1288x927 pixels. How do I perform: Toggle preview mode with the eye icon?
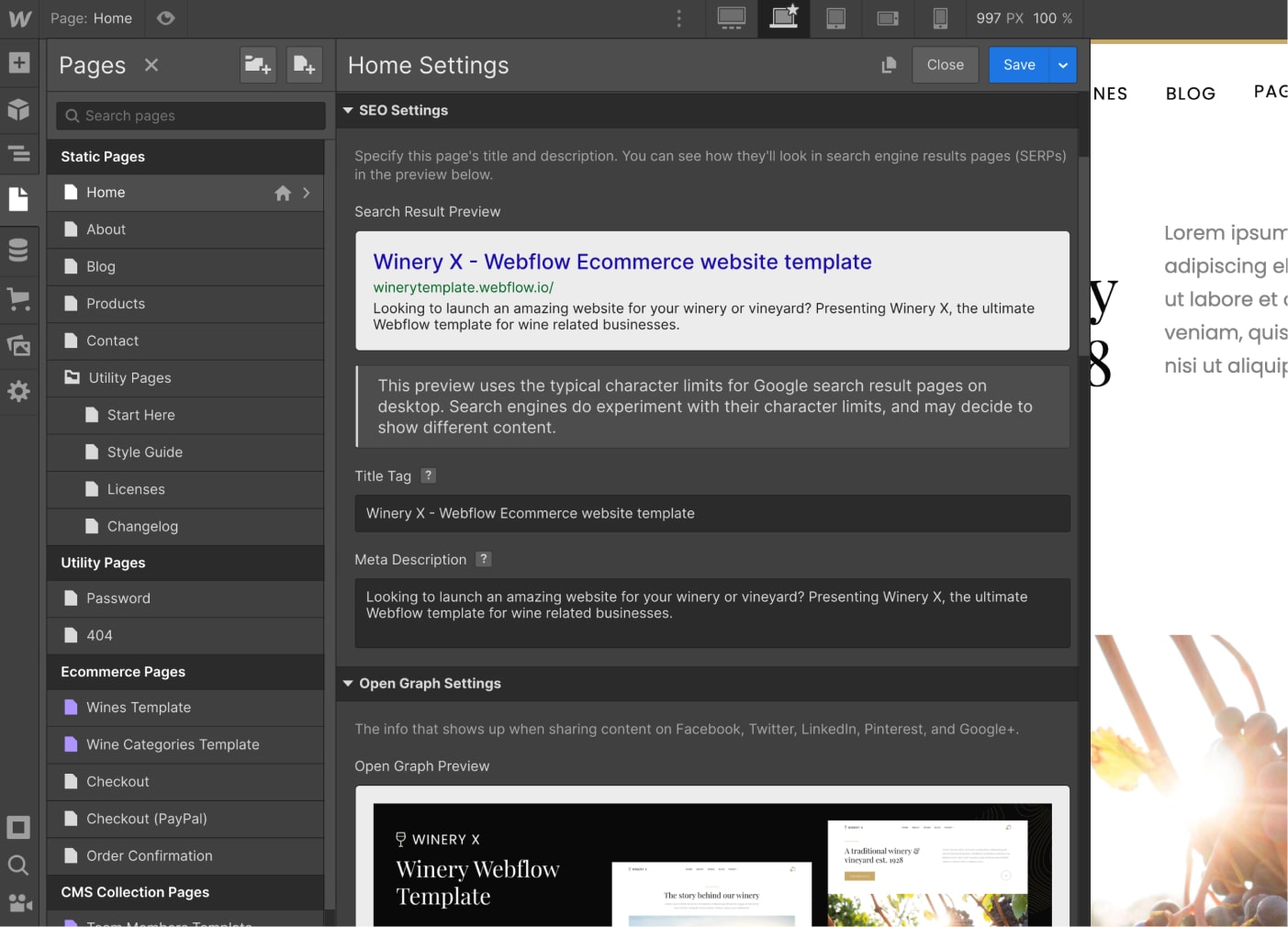coord(165,18)
